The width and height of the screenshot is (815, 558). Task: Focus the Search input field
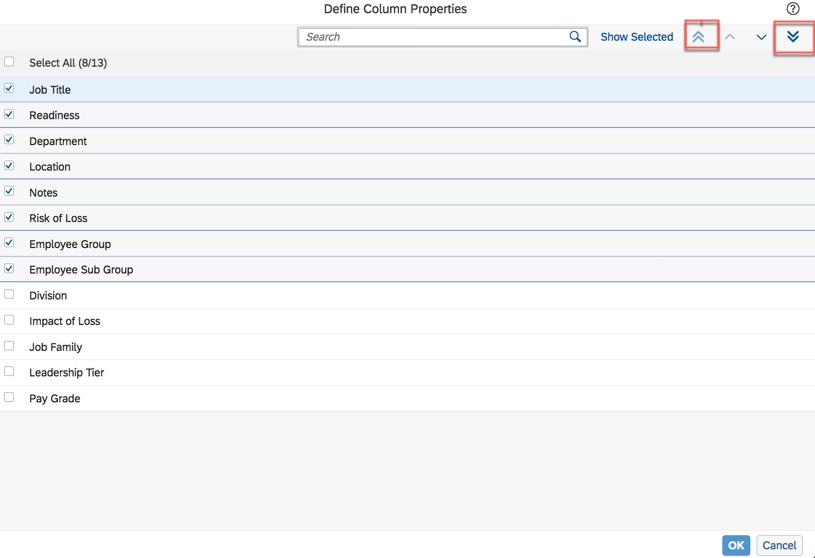coord(434,37)
